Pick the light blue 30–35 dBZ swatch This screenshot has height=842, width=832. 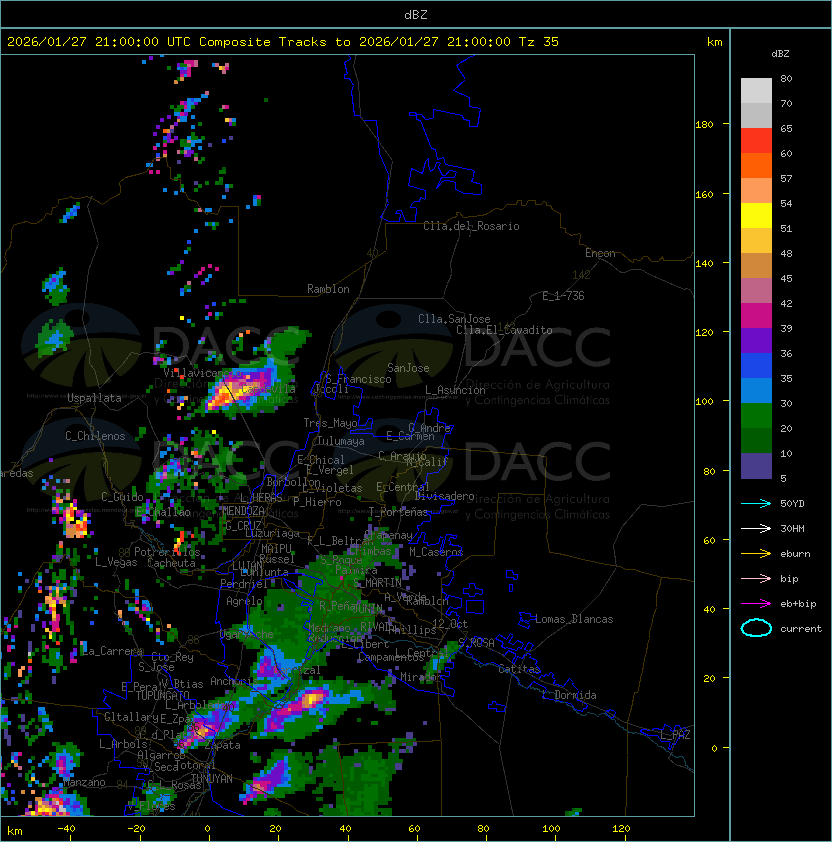(756, 390)
